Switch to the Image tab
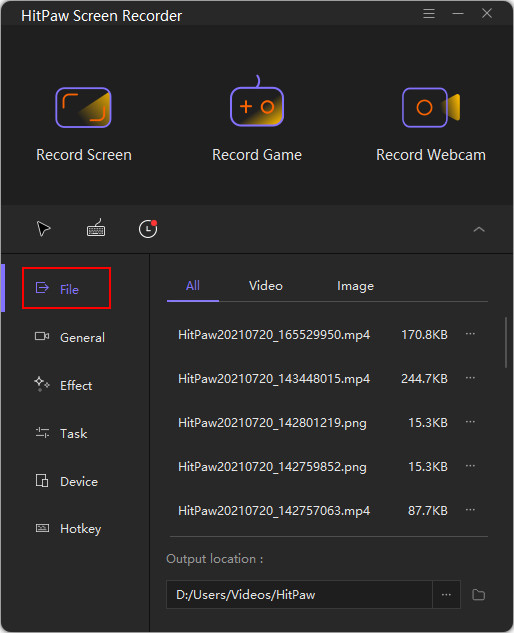The height and width of the screenshot is (633, 514). (355, 286)
